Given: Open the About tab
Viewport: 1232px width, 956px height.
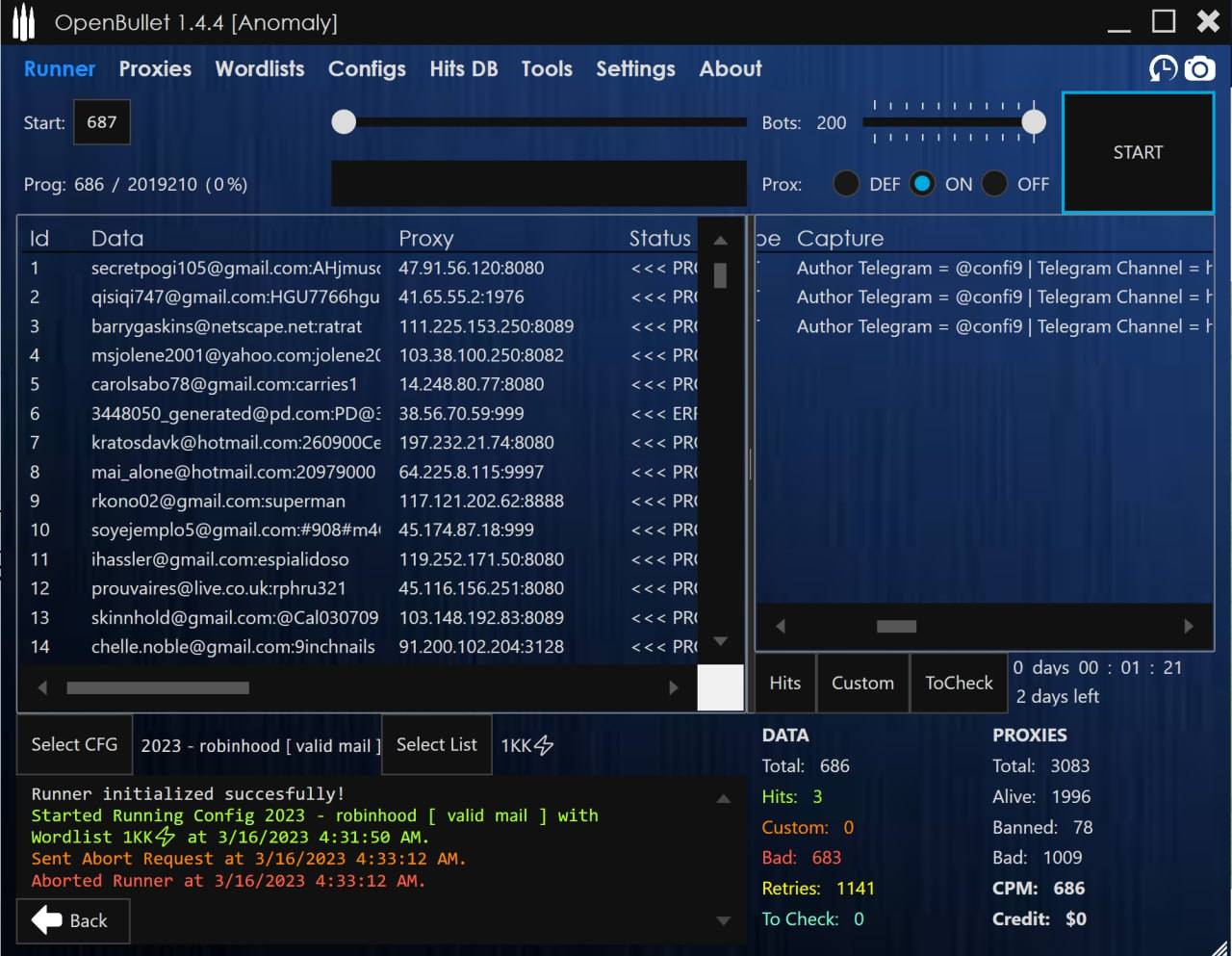Looking at the screenshot, I should click(x=731, y=68).
